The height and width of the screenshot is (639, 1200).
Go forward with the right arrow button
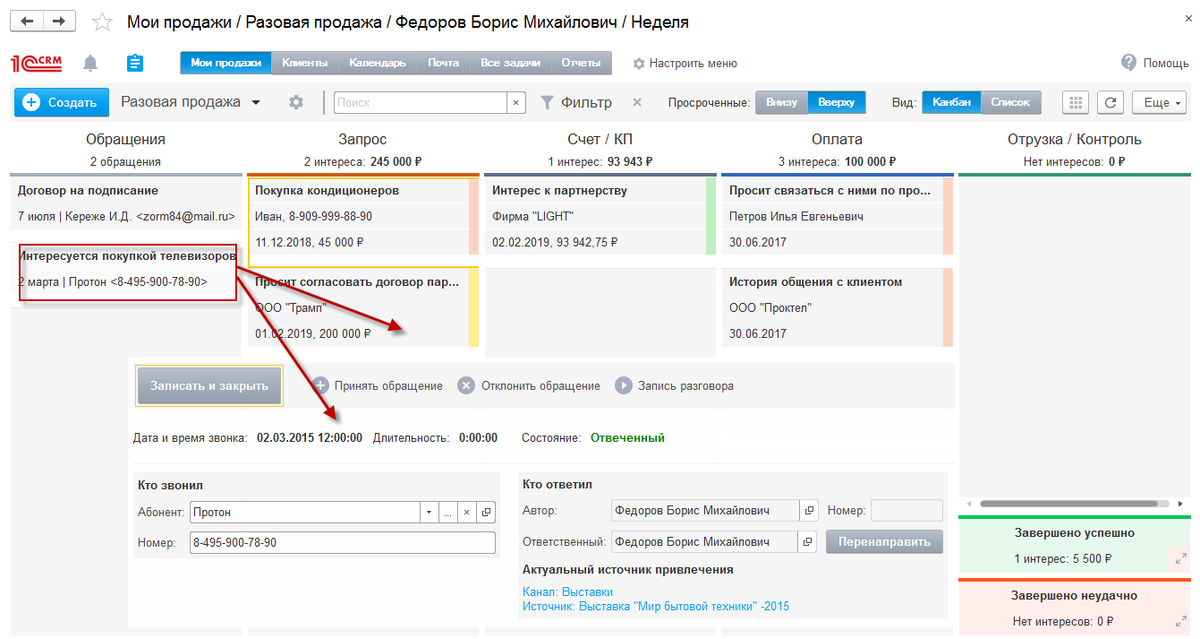coord(59,21)
